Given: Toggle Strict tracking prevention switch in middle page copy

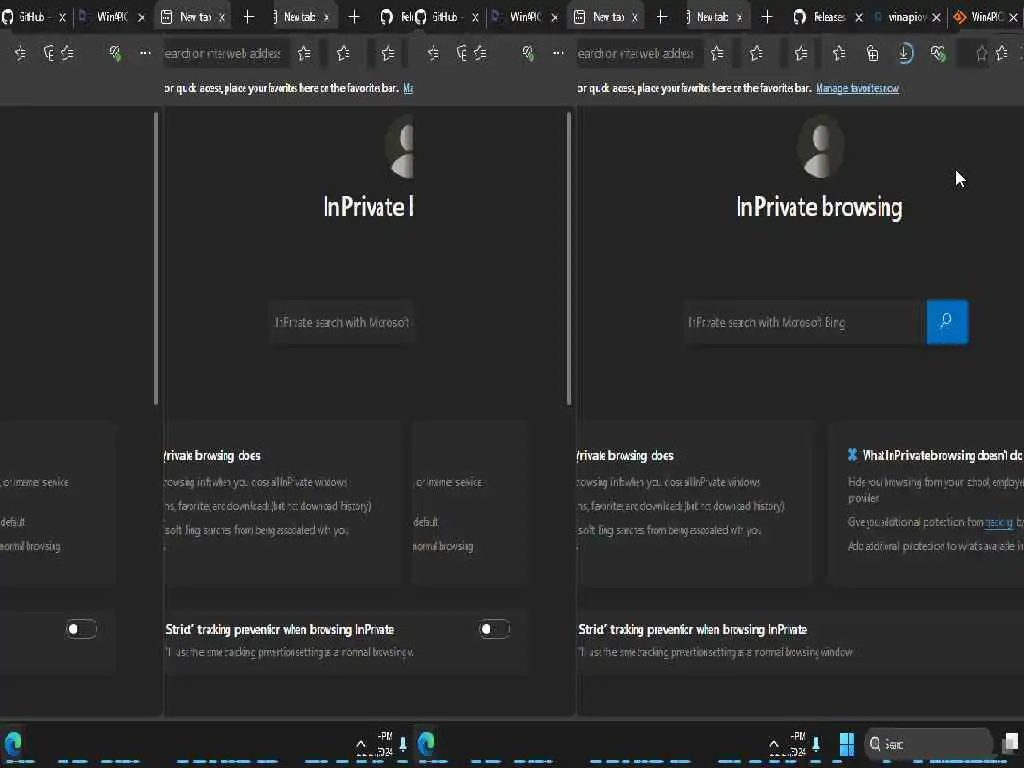Looking at the screenshot, I should pyautogui.click(x=494, y=629).
